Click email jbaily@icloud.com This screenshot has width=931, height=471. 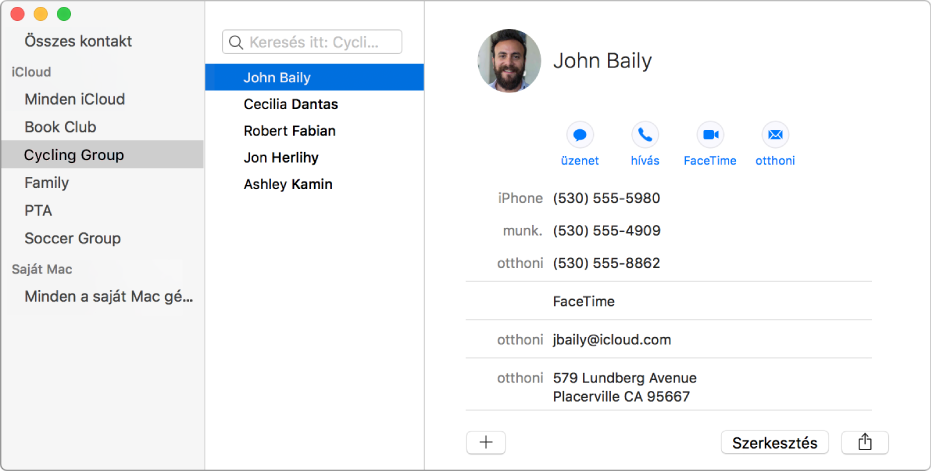pos(612,340)
